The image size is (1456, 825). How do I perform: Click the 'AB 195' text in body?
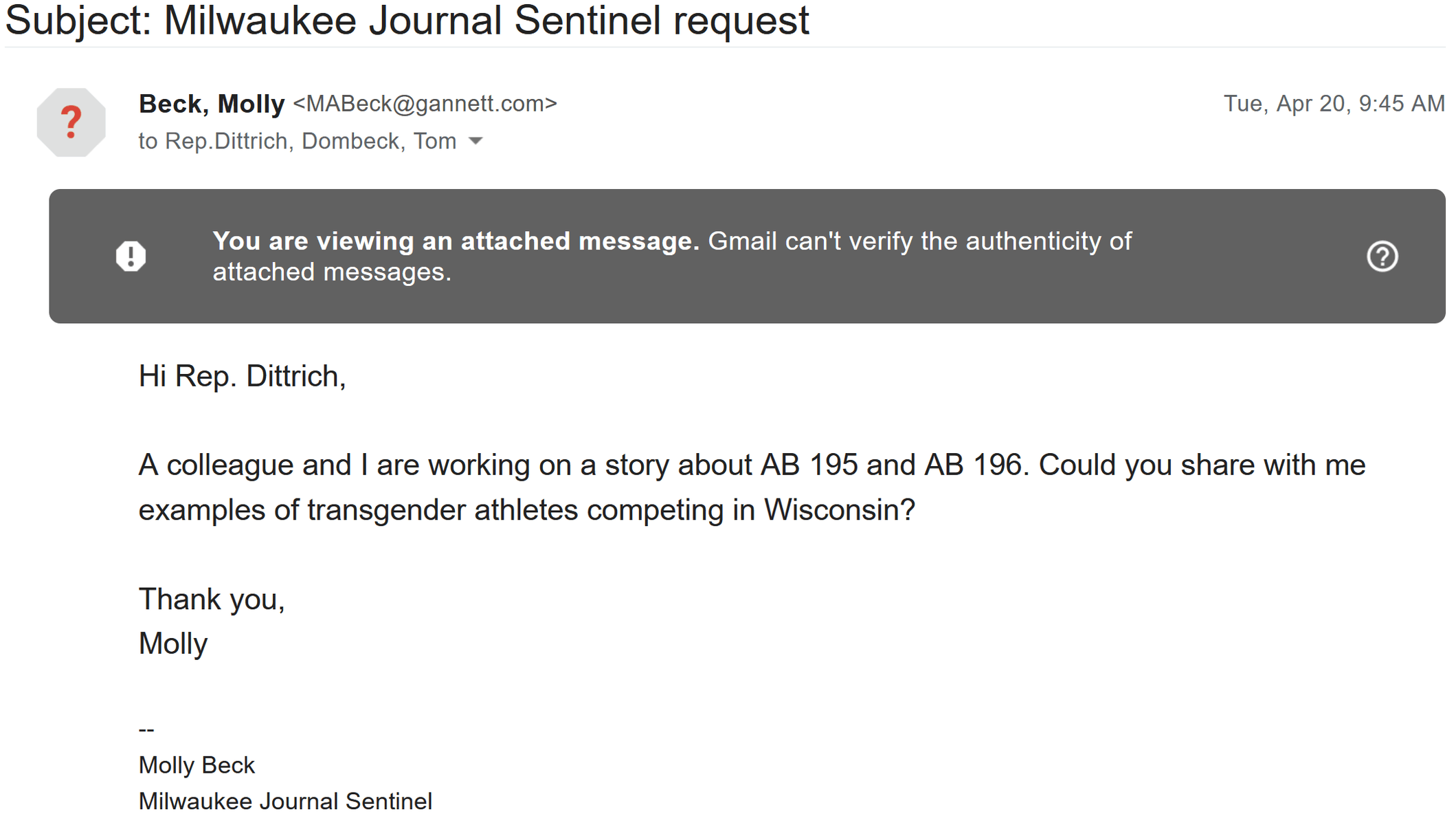pos(809,465)
